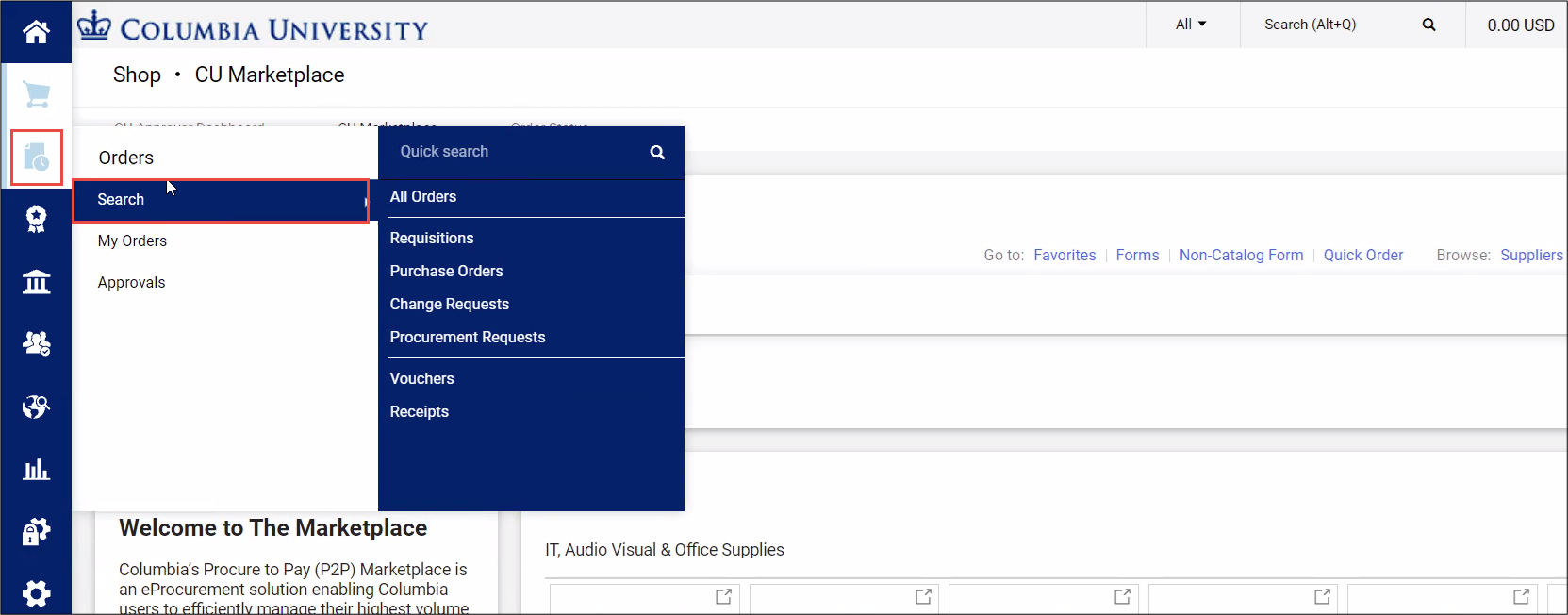Open the Administer lock-gear icon in sidebar
Viewport: 1568px width, 615px height.
point(36,531)
